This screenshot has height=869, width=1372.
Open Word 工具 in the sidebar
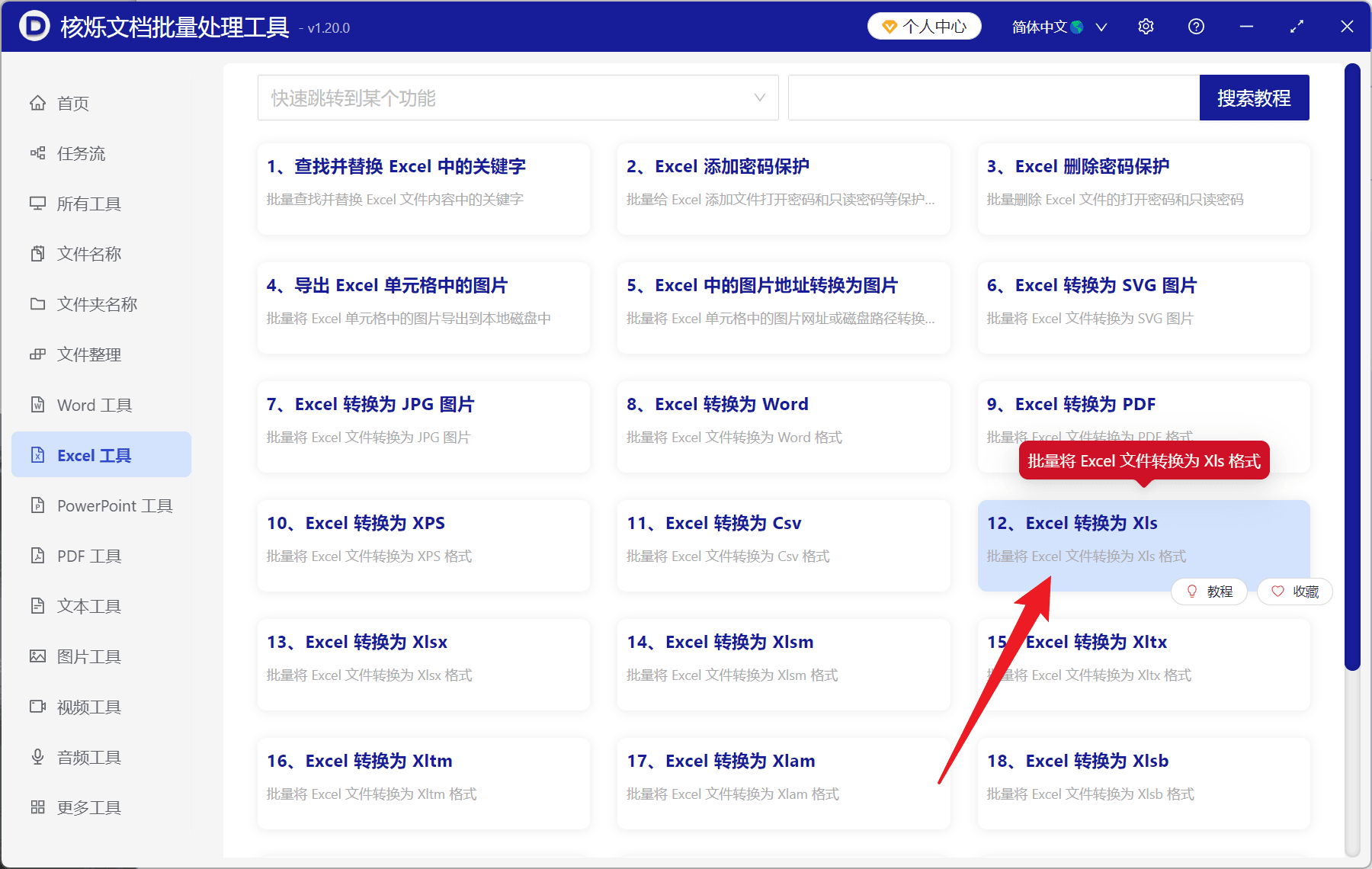point(101,405)
